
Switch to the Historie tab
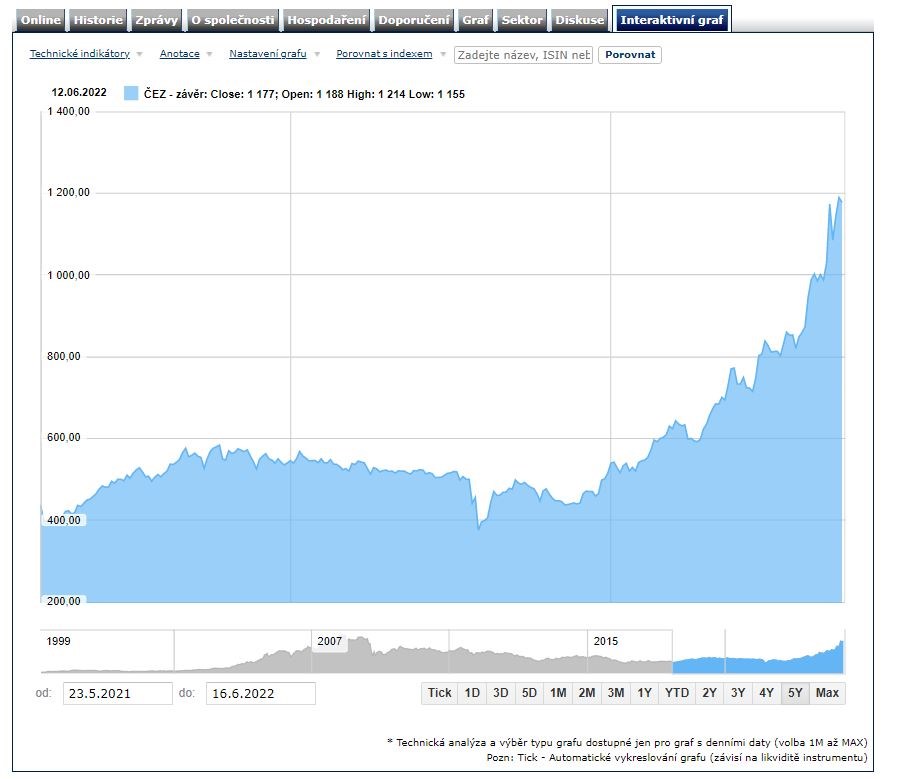point(98,20)
